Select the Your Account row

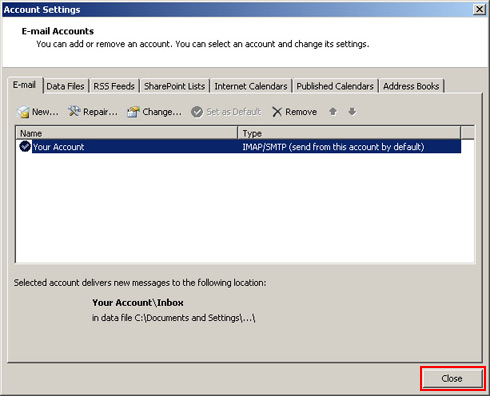coord(238,147)
